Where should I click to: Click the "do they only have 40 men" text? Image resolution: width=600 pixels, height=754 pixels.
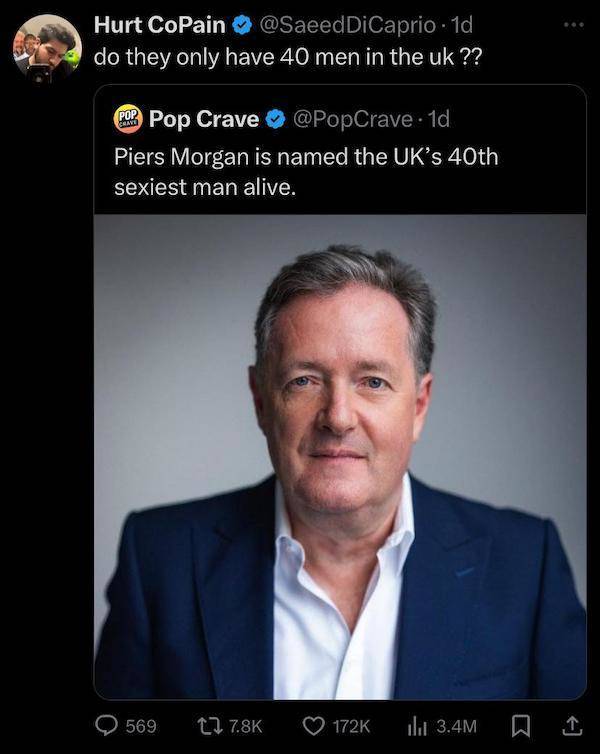[x=287, y=56]
